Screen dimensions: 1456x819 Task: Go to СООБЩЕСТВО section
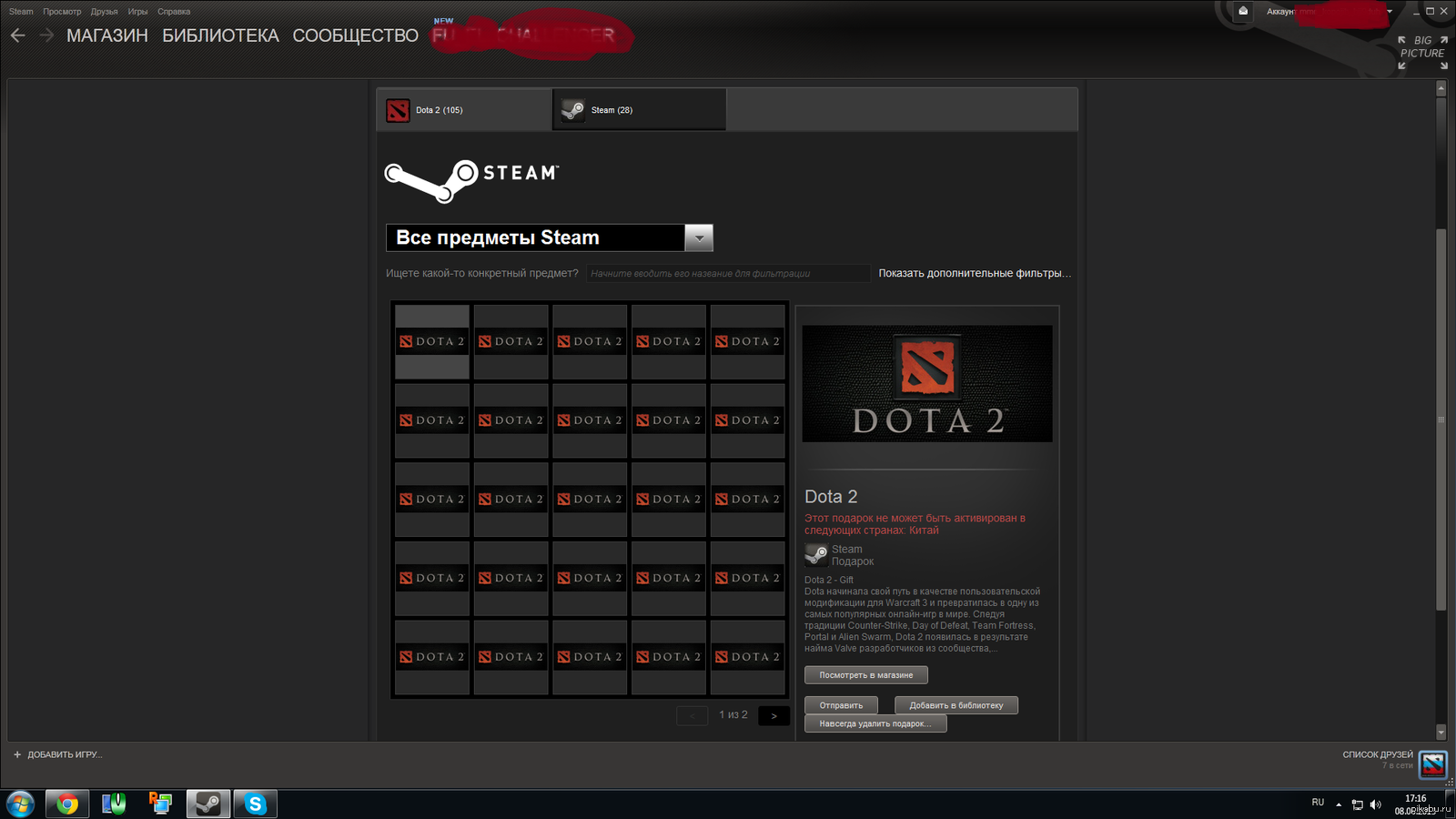point(355,35)
